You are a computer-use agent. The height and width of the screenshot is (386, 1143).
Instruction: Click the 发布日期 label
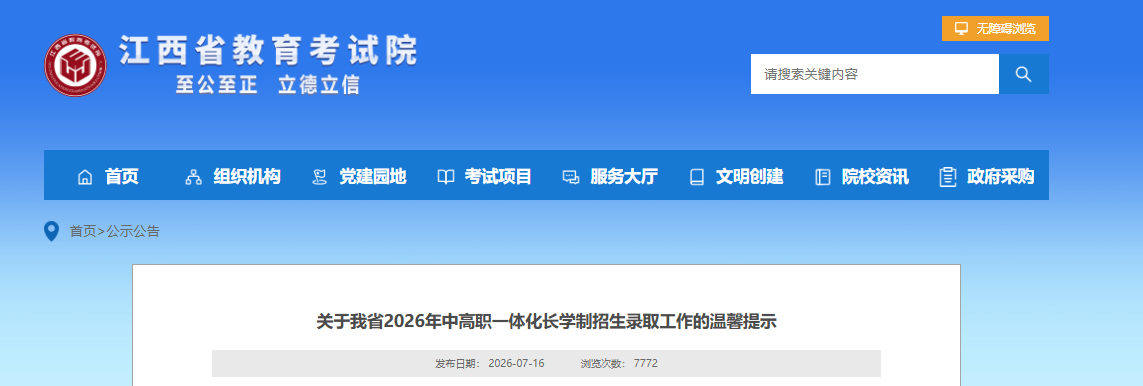[457, 363]
